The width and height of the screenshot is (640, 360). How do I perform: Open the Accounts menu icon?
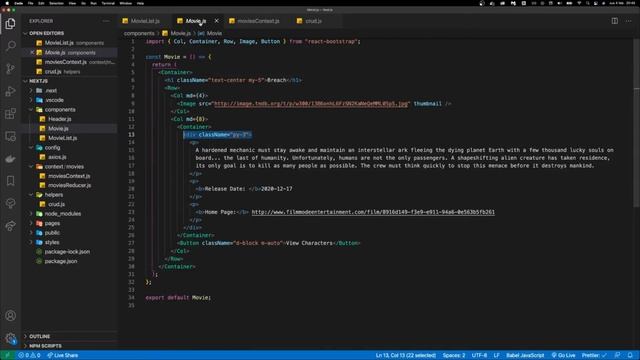tap(11, 316)
